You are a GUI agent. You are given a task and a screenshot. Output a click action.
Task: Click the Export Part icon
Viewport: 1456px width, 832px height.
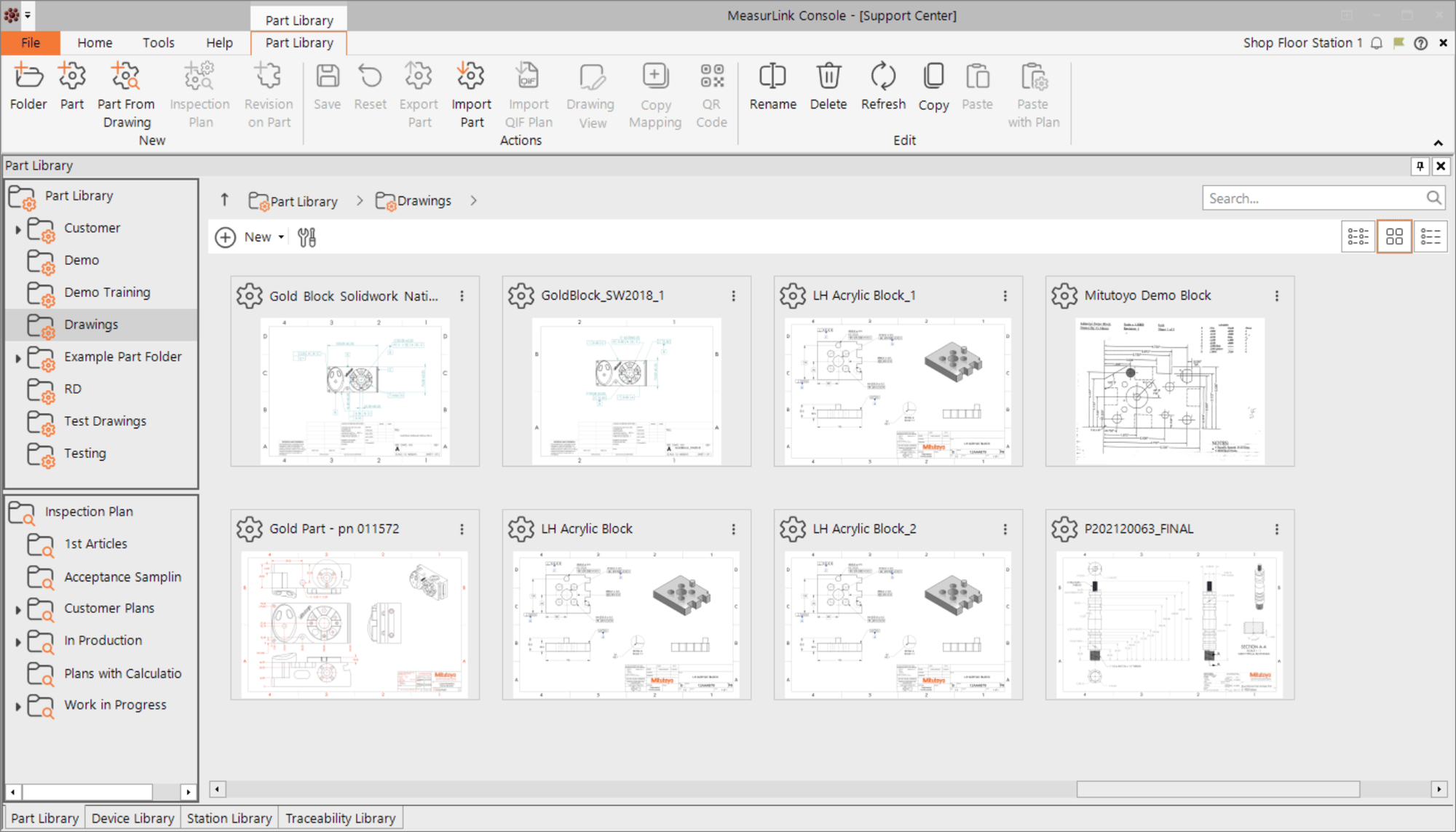pyautogui.click(x=419, y=95)
